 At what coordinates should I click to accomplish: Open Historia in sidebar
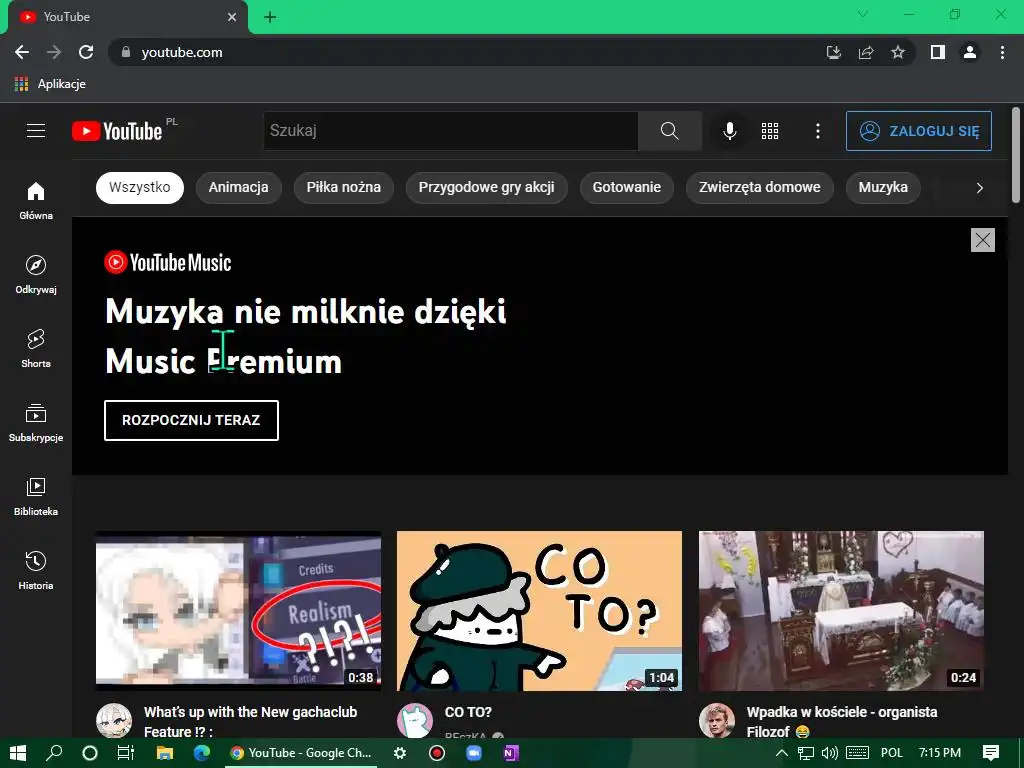36,570
